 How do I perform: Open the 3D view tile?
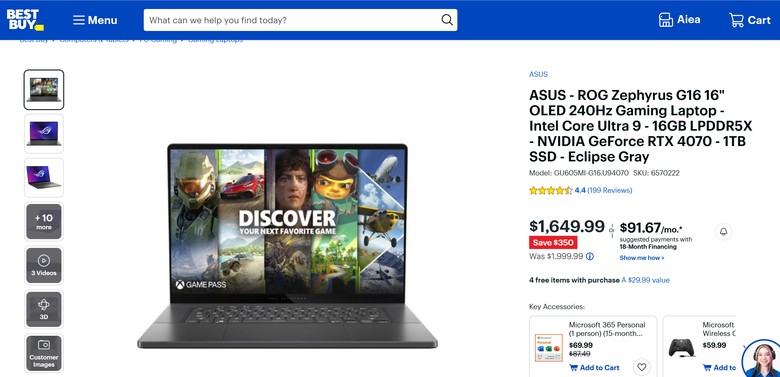pyautogui.click(x=44, y=309)
